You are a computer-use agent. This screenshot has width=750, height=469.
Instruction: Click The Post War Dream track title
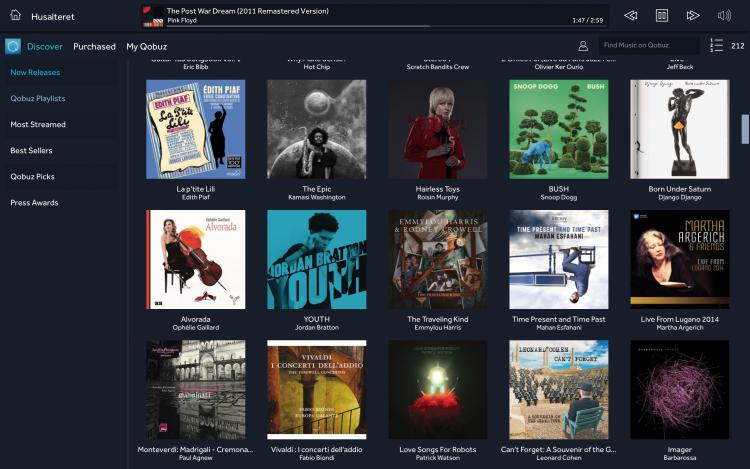(248, 11)
